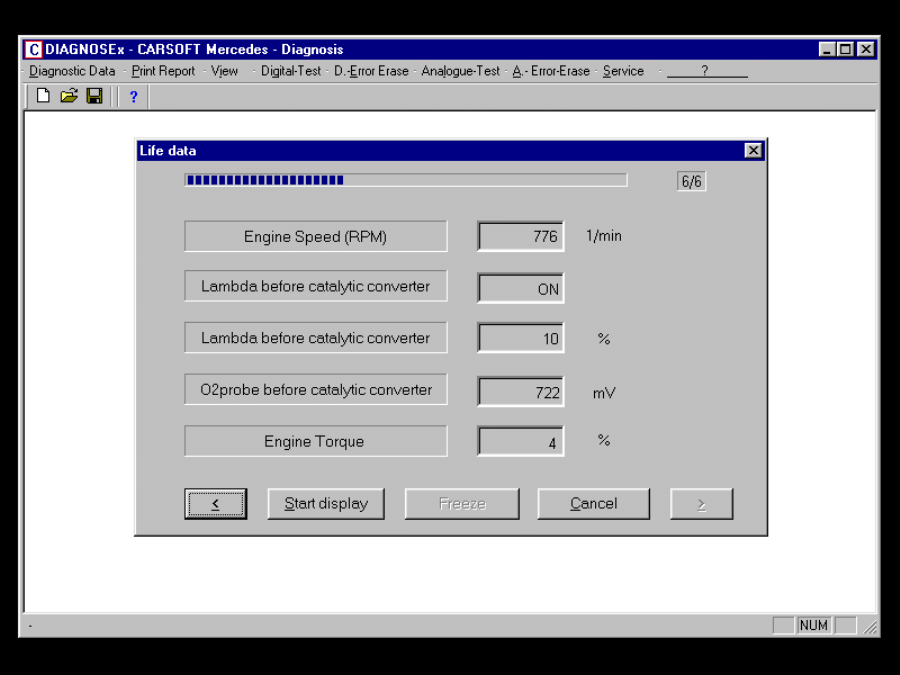This screenshot has width=900, height=675.
Task: Go to previous page with the < button
Action: 215,504
